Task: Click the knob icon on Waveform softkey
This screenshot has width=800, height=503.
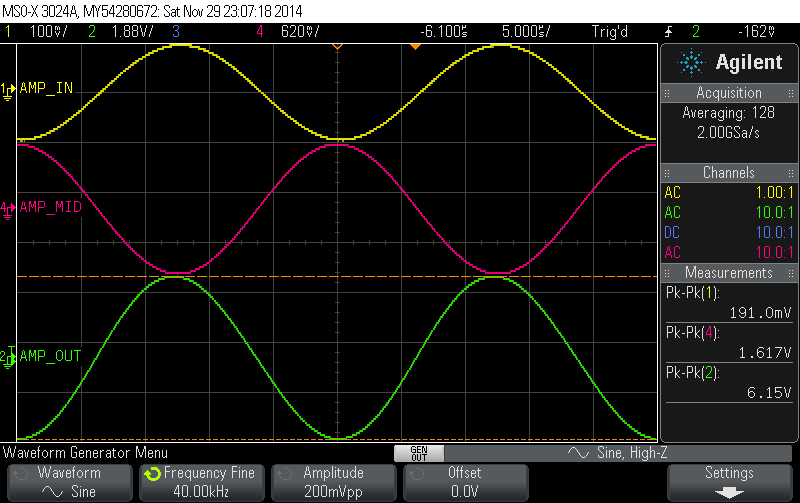Action: click(x=20, y=474)
